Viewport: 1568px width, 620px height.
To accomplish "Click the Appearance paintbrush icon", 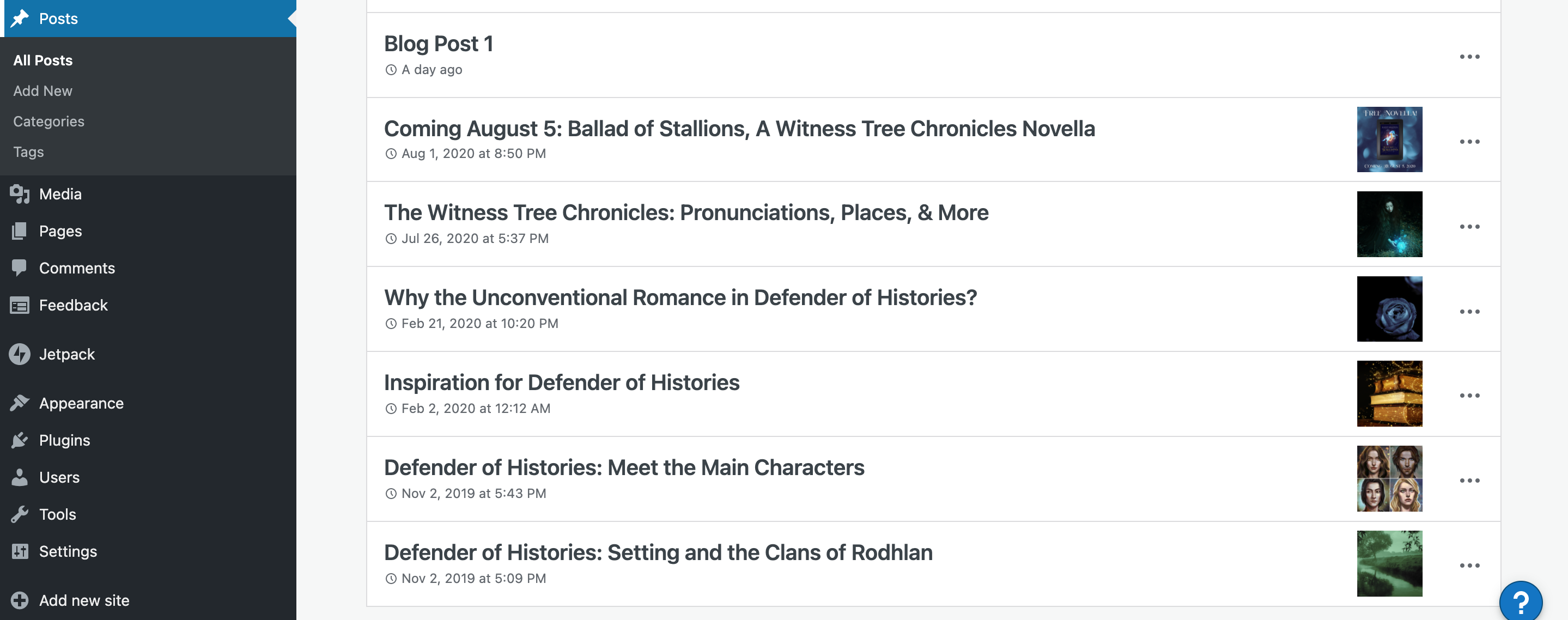I will click(20, 403).
